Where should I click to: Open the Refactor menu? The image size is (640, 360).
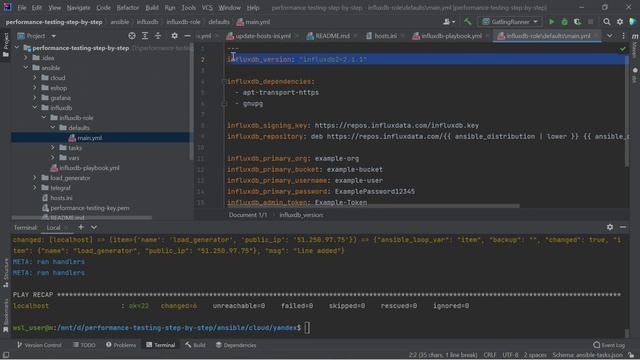click(128, 8)
